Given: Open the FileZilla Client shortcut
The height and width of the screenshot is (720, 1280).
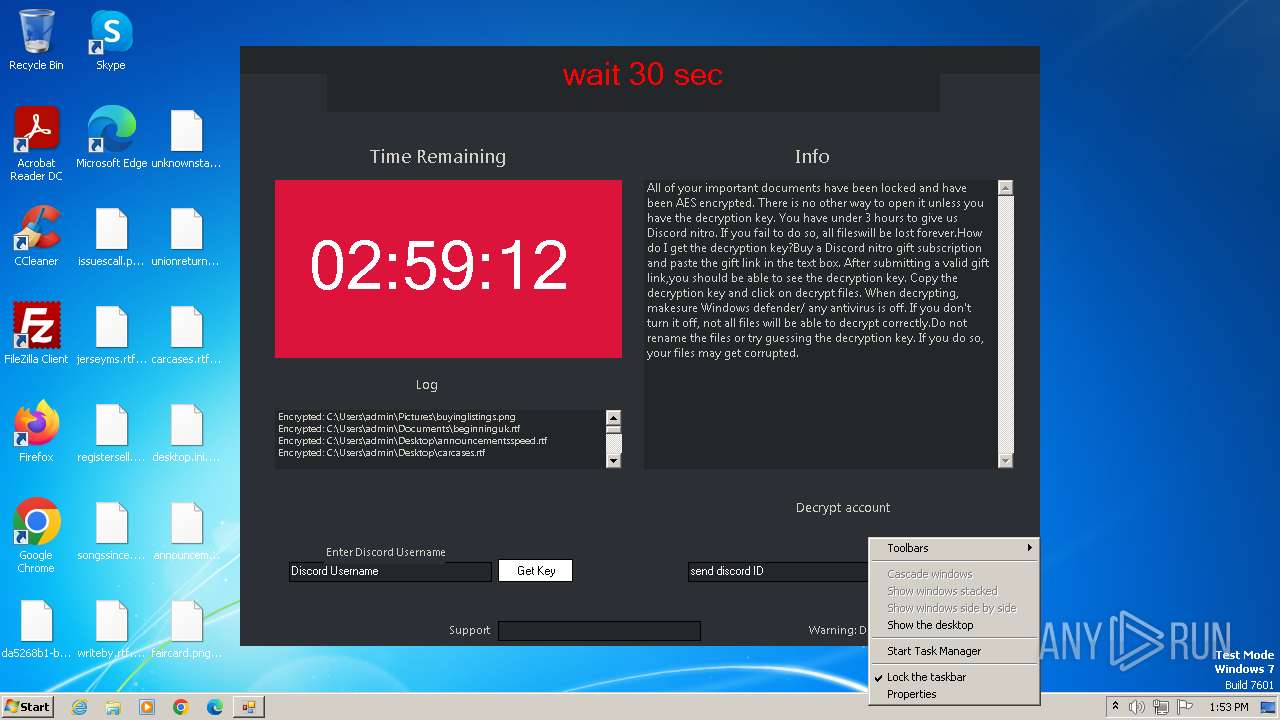Looking at the screenshot, I should click(36, 334).
